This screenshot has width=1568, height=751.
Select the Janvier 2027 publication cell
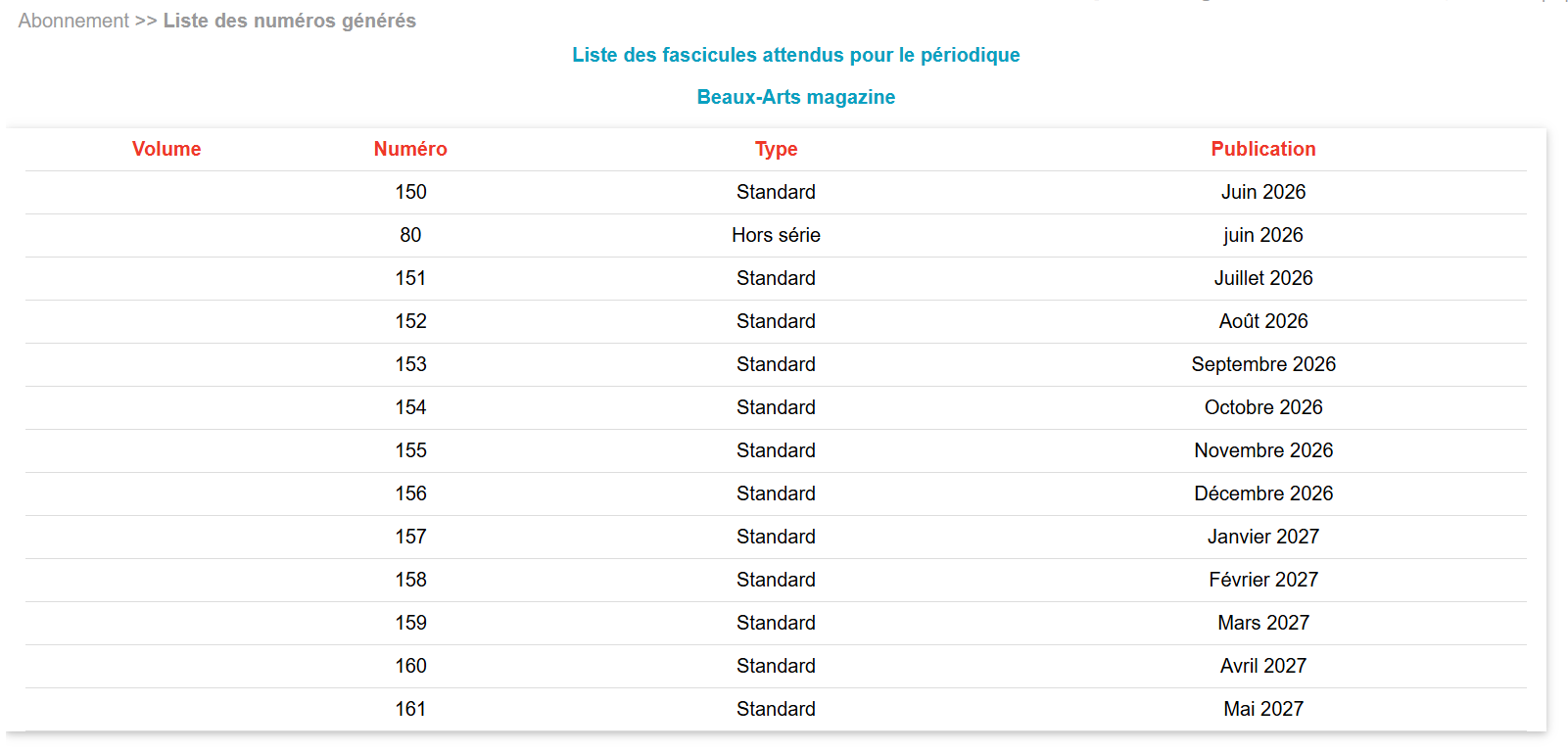(1263, 537)
